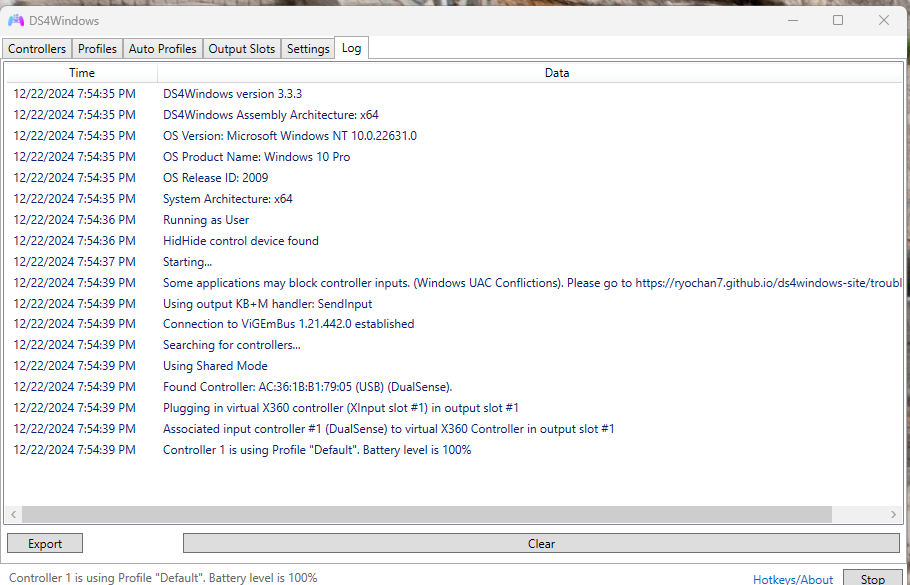The image size is (910, 585).
Task: Select the "Starting..." log row
Action: pos(454,261)
